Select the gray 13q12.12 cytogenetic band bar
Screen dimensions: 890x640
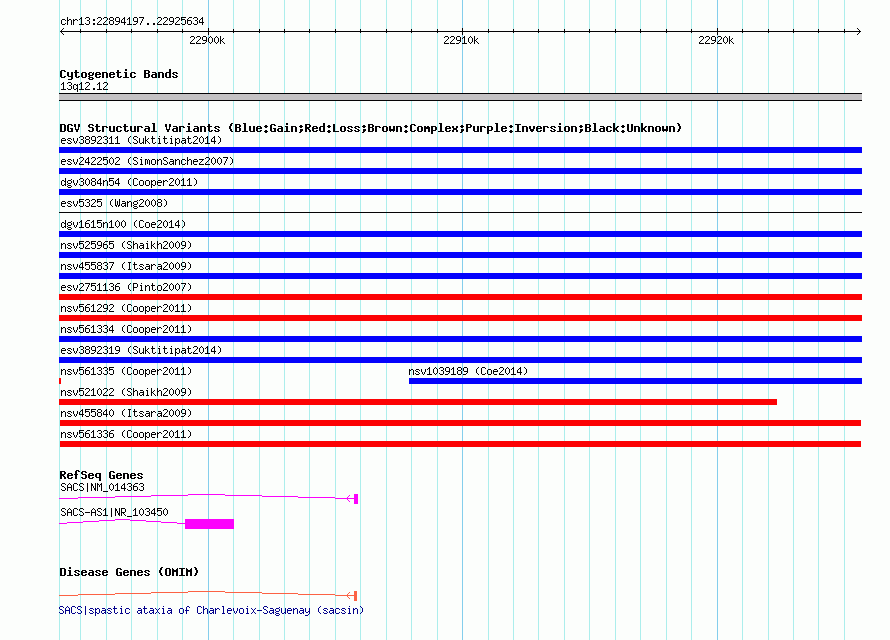click(x=460, y=97)
